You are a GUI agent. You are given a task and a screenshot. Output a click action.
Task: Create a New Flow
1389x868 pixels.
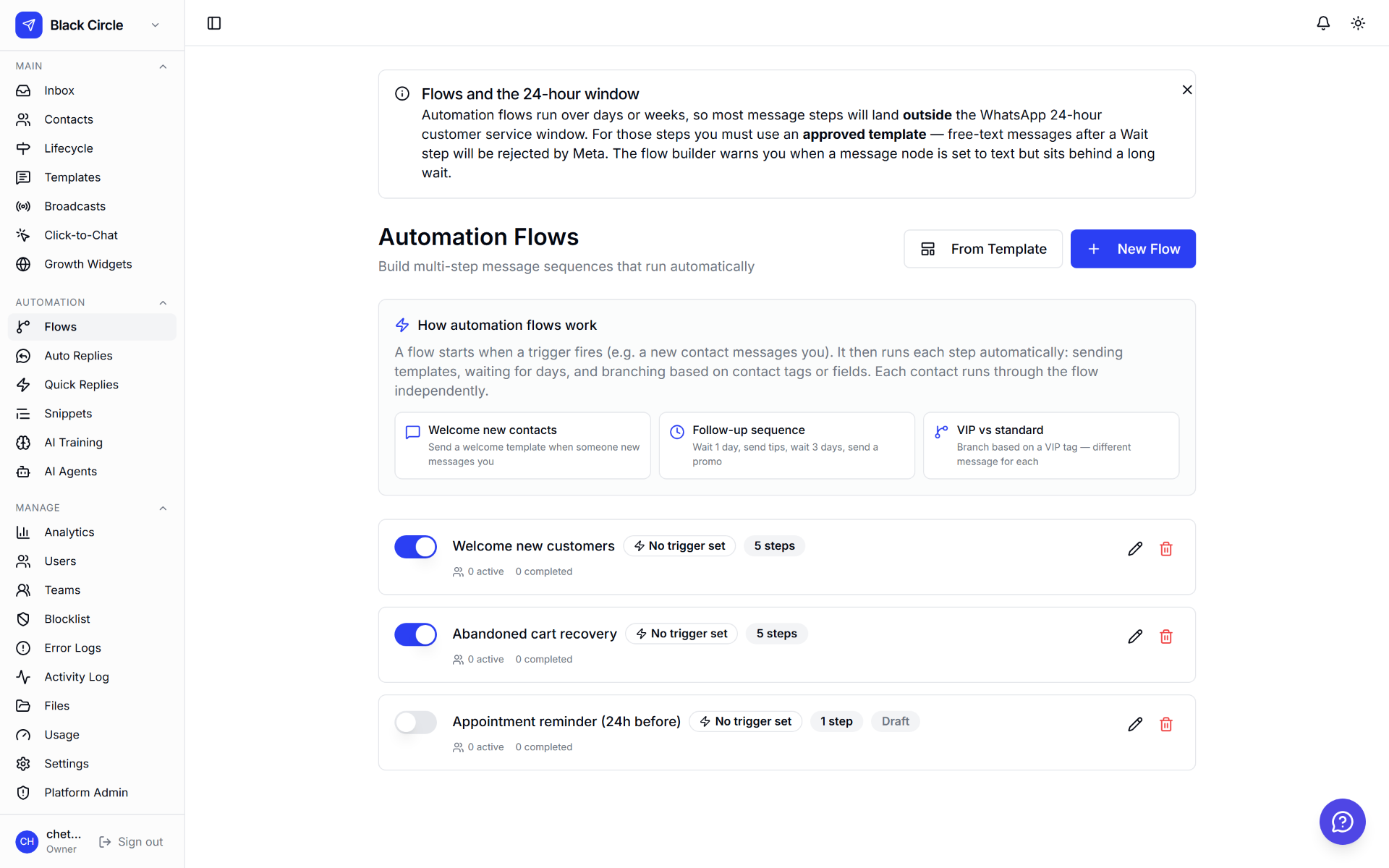coord(1133,249)
